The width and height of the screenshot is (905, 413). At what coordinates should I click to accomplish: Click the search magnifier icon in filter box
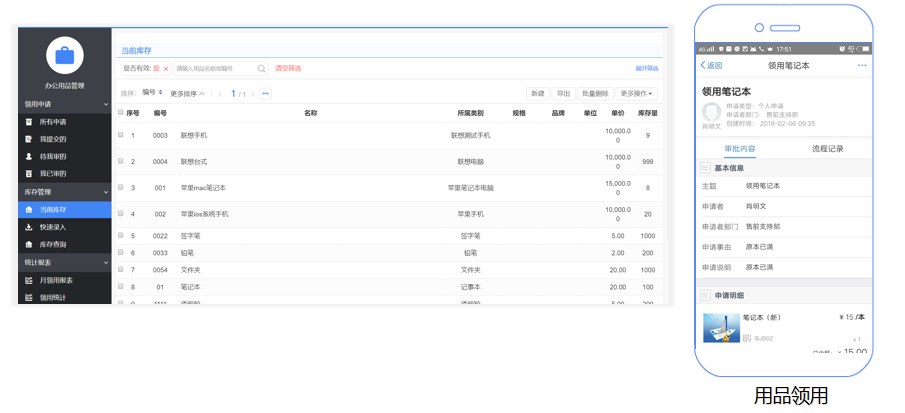(261, 69)
